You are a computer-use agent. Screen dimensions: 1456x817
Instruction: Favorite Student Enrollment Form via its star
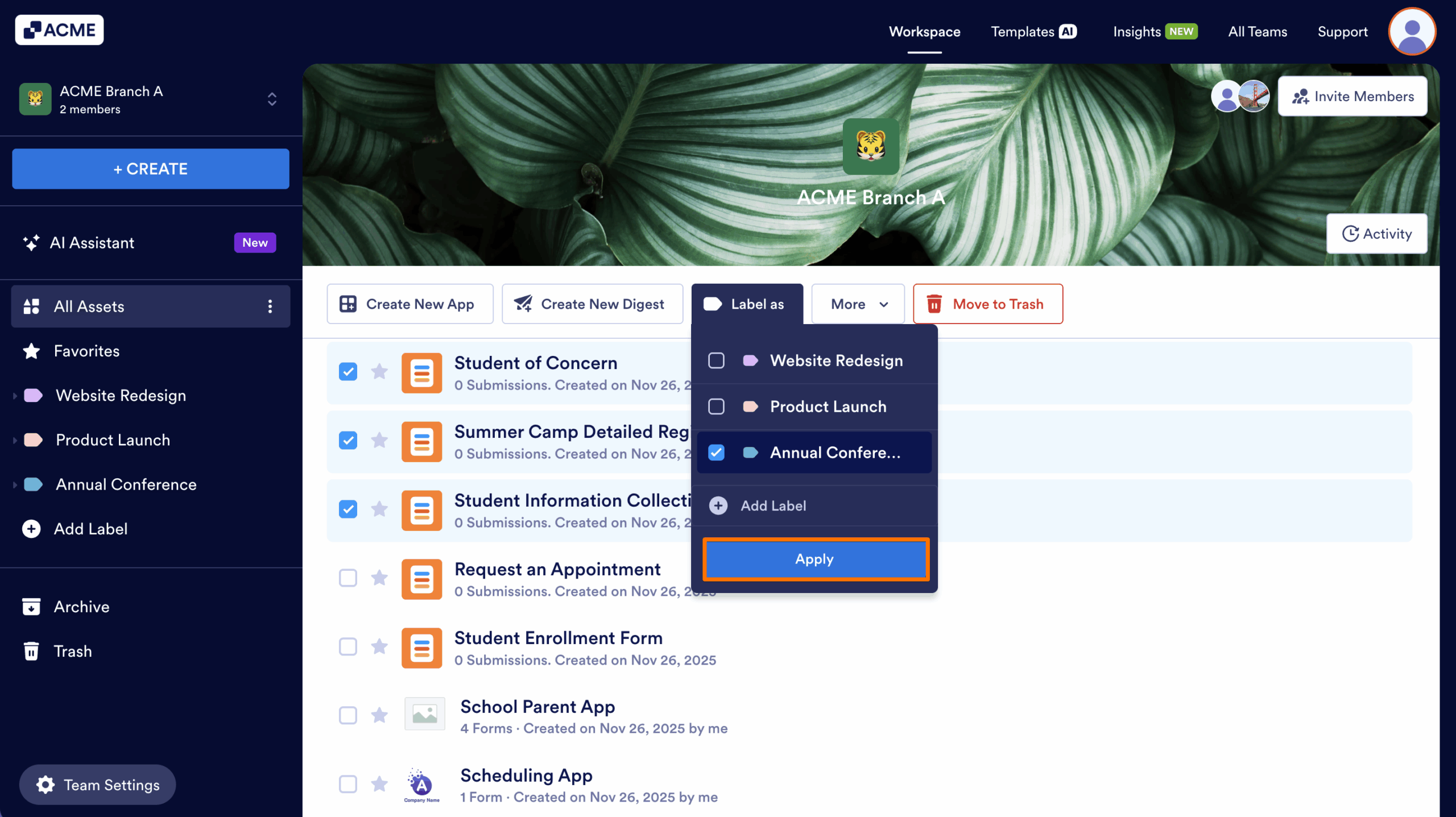pyautogui.click(x=379, y=646)
